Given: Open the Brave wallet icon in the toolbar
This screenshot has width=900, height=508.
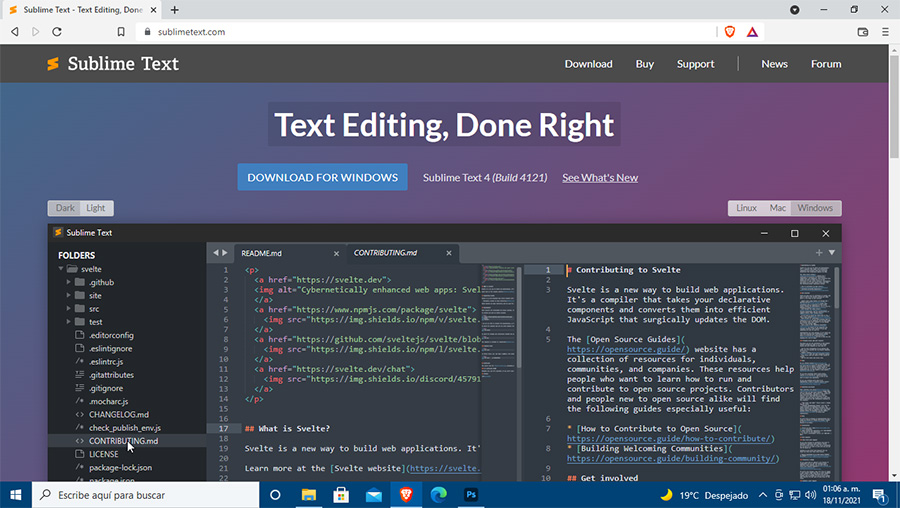Looking at the screenshot, I should (863, 32).
